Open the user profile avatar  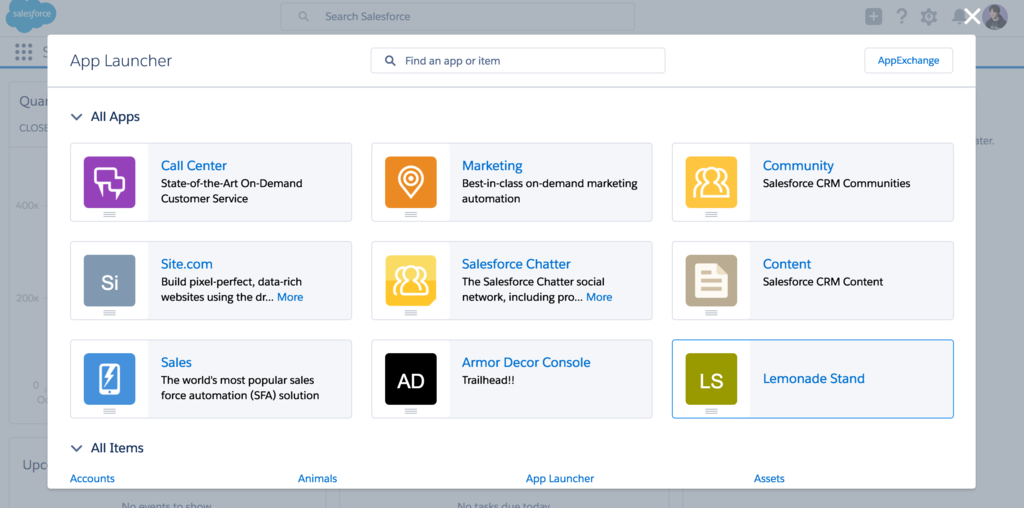995,17
